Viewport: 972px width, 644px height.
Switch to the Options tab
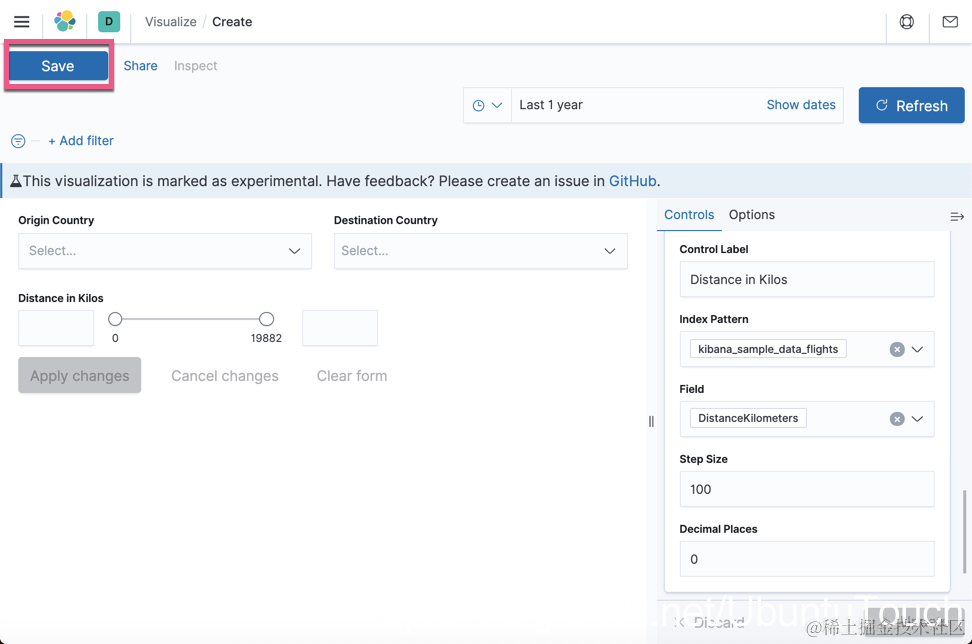click(x=752, y=215)
